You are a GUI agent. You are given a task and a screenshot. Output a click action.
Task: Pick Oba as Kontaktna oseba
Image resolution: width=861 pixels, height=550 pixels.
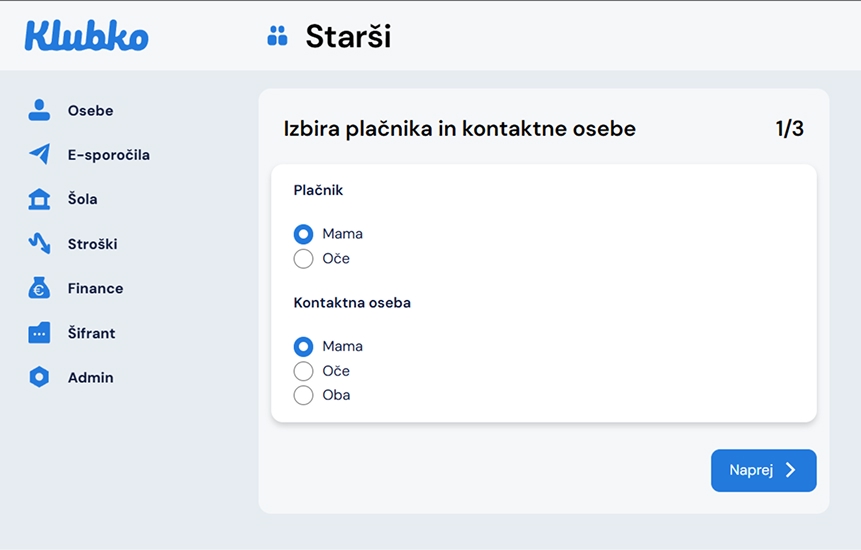pos(303,395)
